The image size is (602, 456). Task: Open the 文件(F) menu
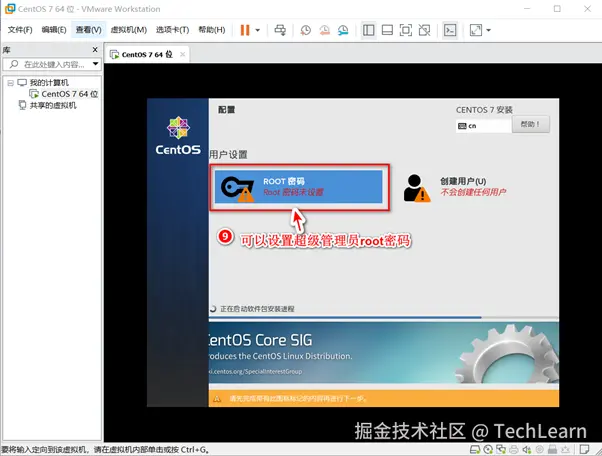click(20, 30)
